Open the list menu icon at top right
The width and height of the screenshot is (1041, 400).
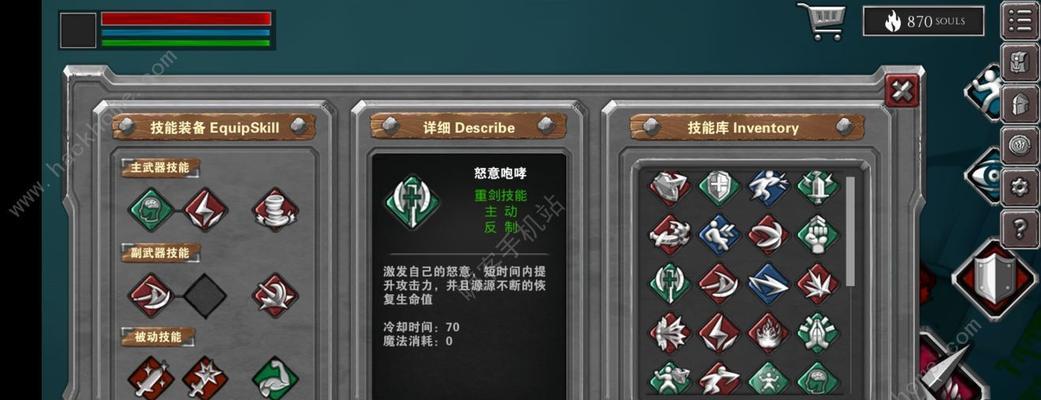1020,21
